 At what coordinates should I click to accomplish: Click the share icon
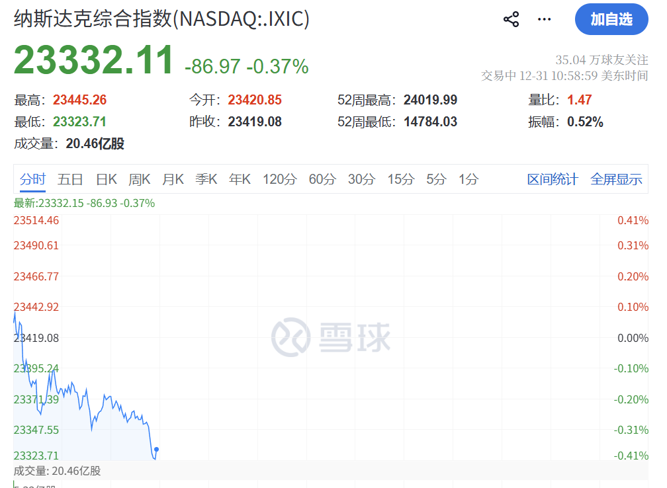coord(511,19)
